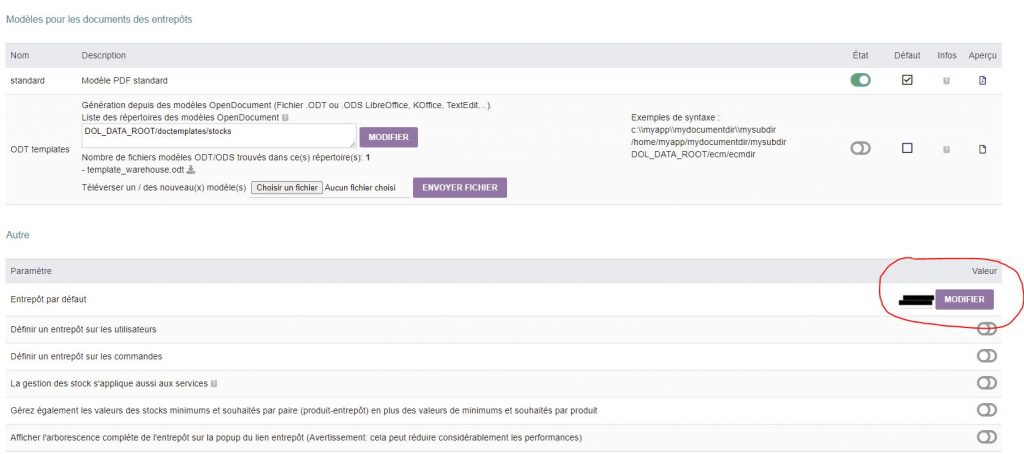
Task: Download template_warehouse.odt via download icon
Action: pos(191,170)
